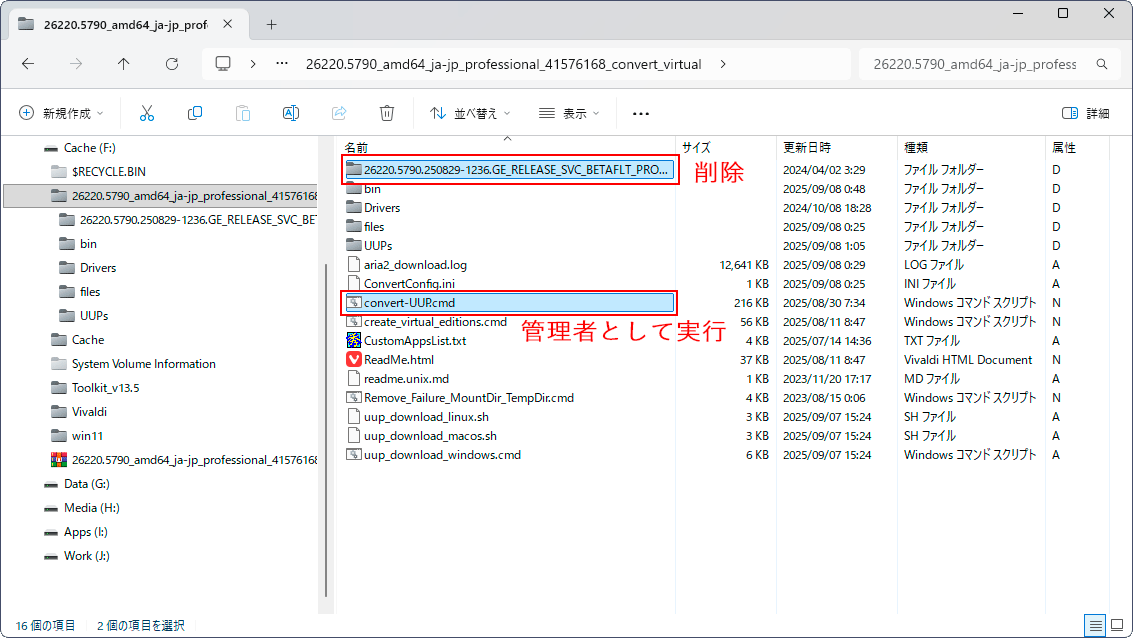The image size is (1133, 638).
Task: Select the archive file icon in tree
Action: tap(59, 460)
